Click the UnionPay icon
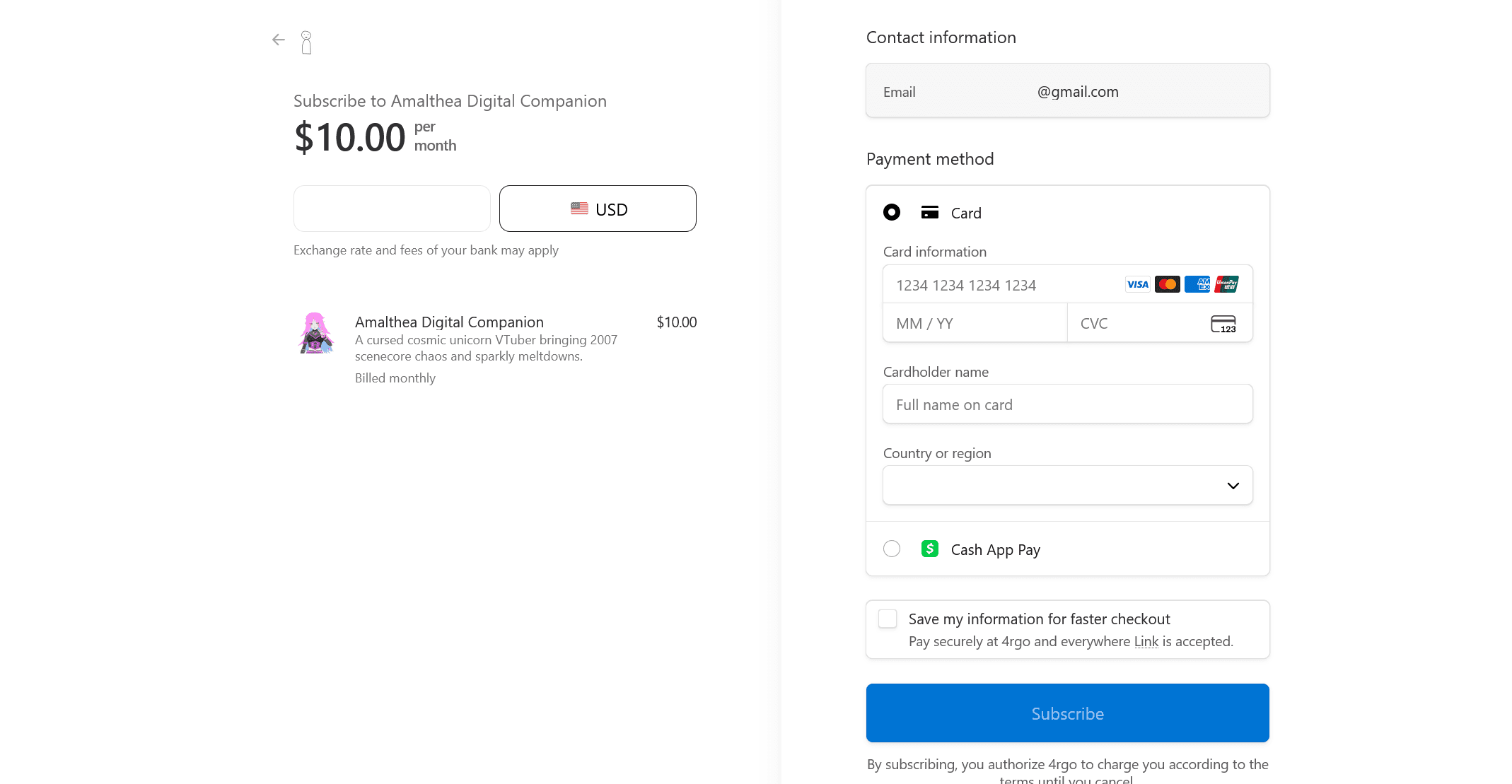Viewport: 1512px width, 784px height. click(1226, 284)
